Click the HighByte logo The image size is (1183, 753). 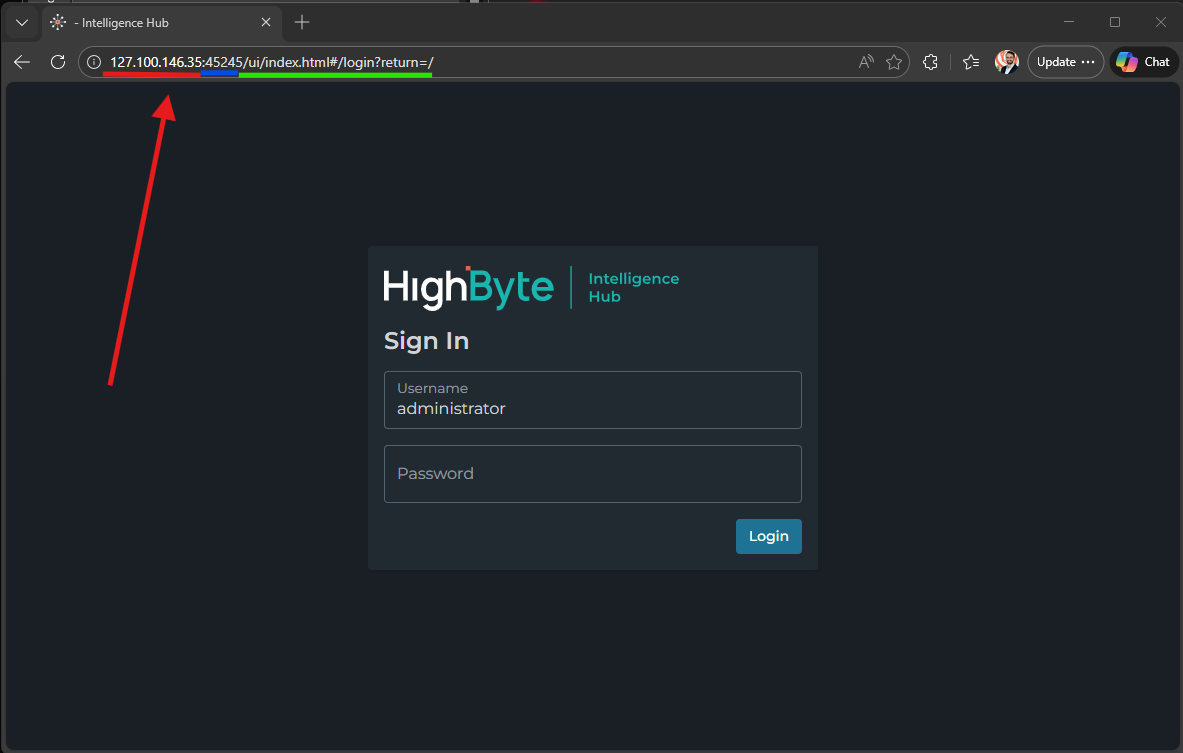(468, 288)
